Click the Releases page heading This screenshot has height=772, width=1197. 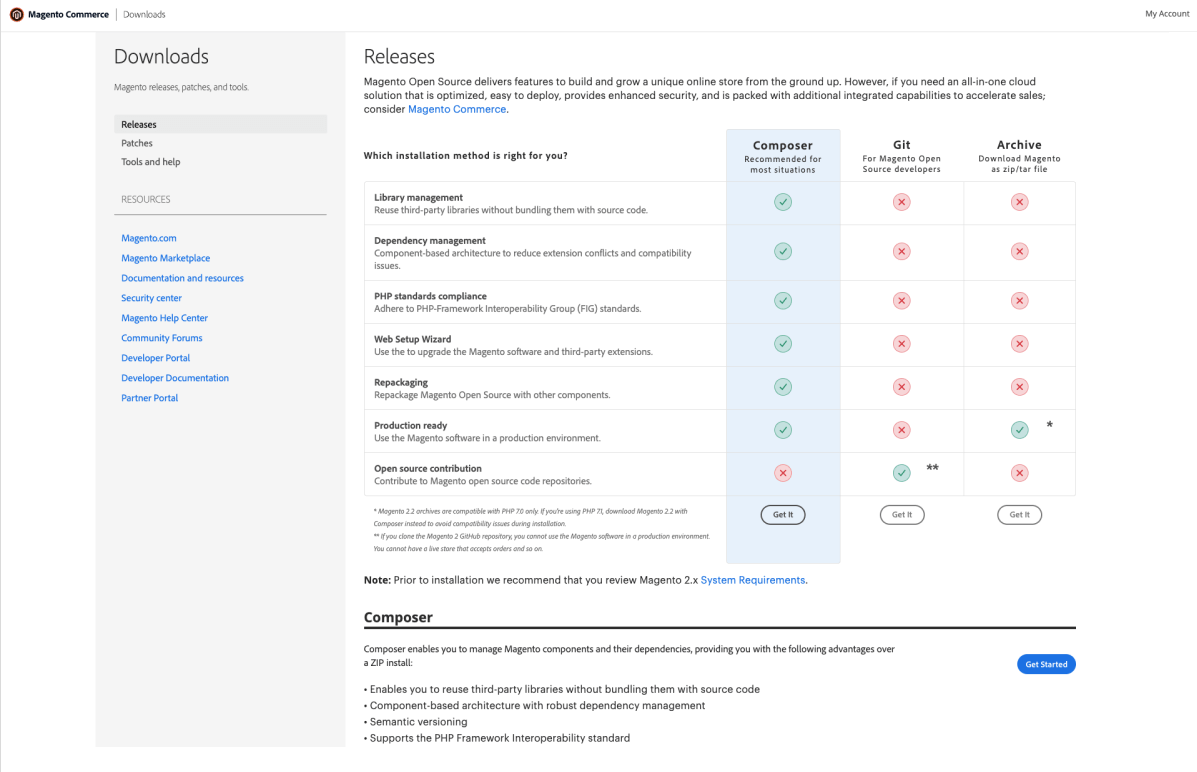click(x=399, y=57)
